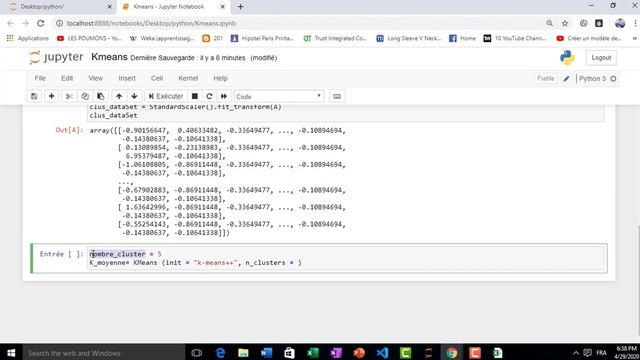Open the Facebook Home bookmark
The image size is (640, 360).
click(x=462, y=38)
